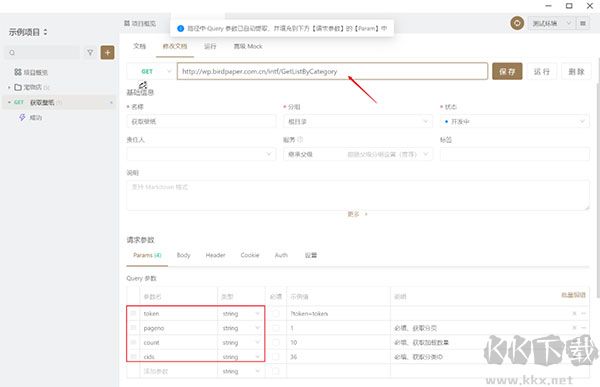Click the request URL input field
600x387 pixels.
coord(332,72)
